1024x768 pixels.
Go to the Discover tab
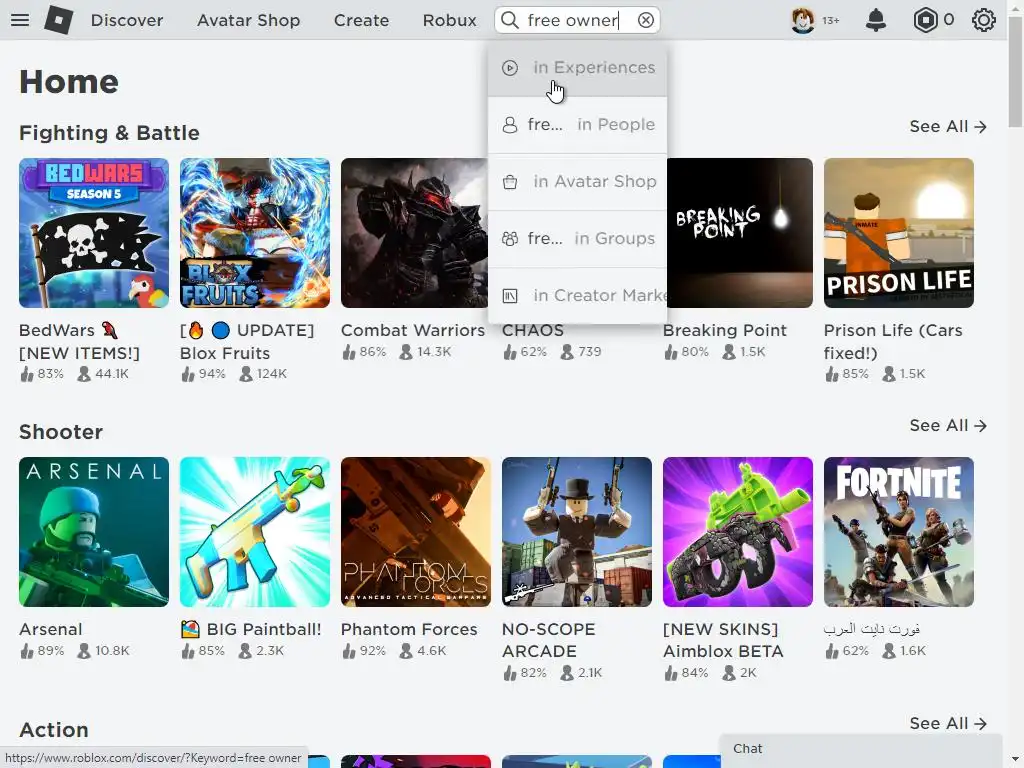pyautogui.click(x=127, y=20)
